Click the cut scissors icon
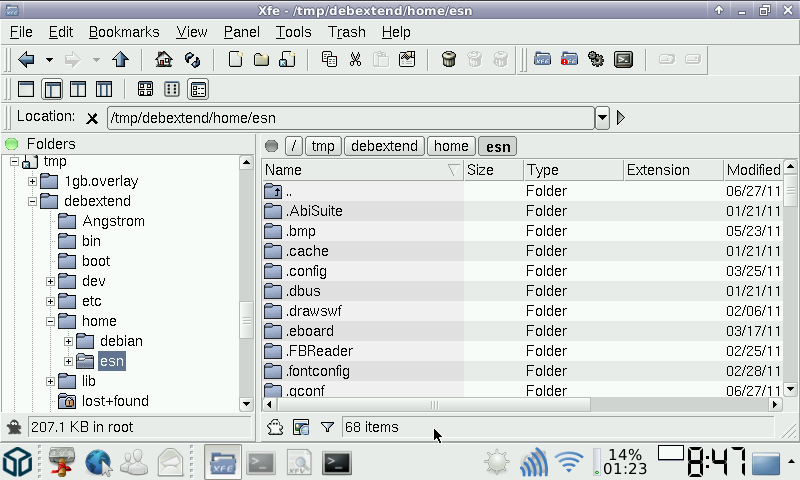Screen dimensions: 800x480 [355, 59]
